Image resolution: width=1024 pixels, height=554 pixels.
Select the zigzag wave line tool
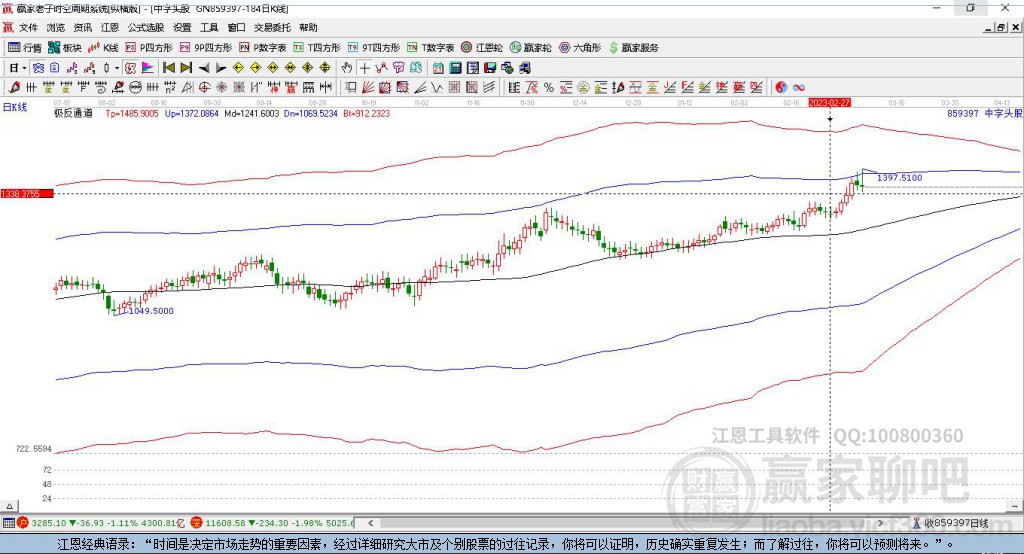tap(437, 88)
